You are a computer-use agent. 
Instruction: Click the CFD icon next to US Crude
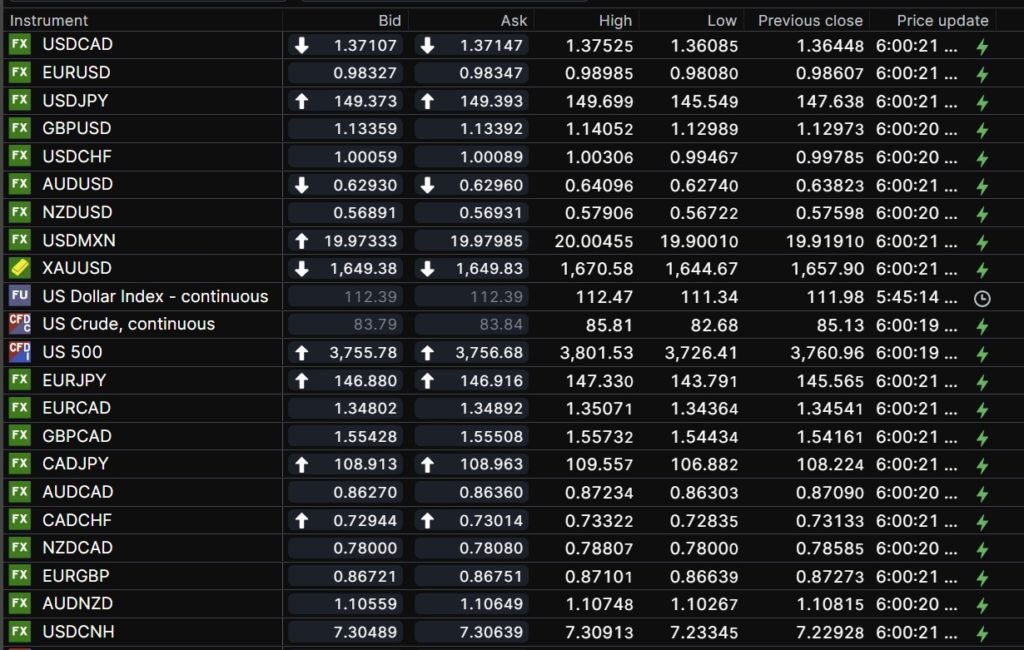click(19, 324)
